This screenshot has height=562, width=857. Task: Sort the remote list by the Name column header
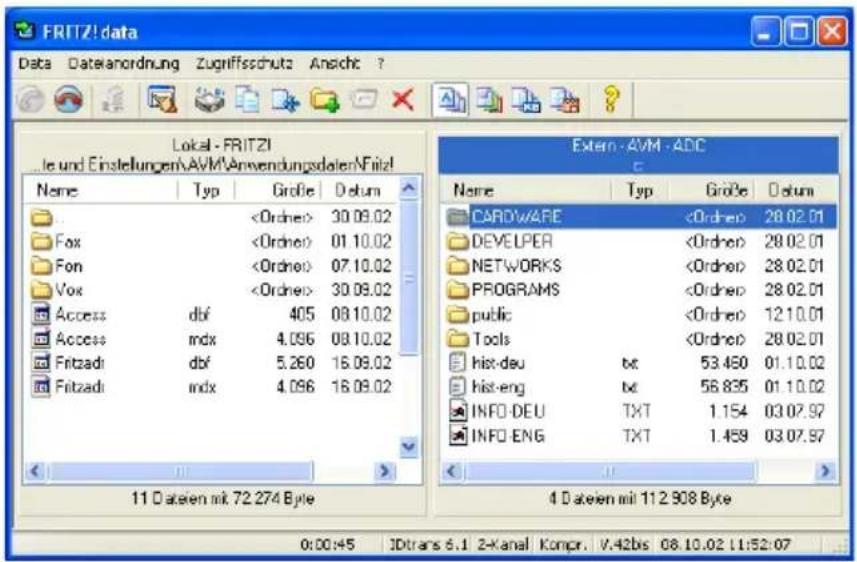526,190
